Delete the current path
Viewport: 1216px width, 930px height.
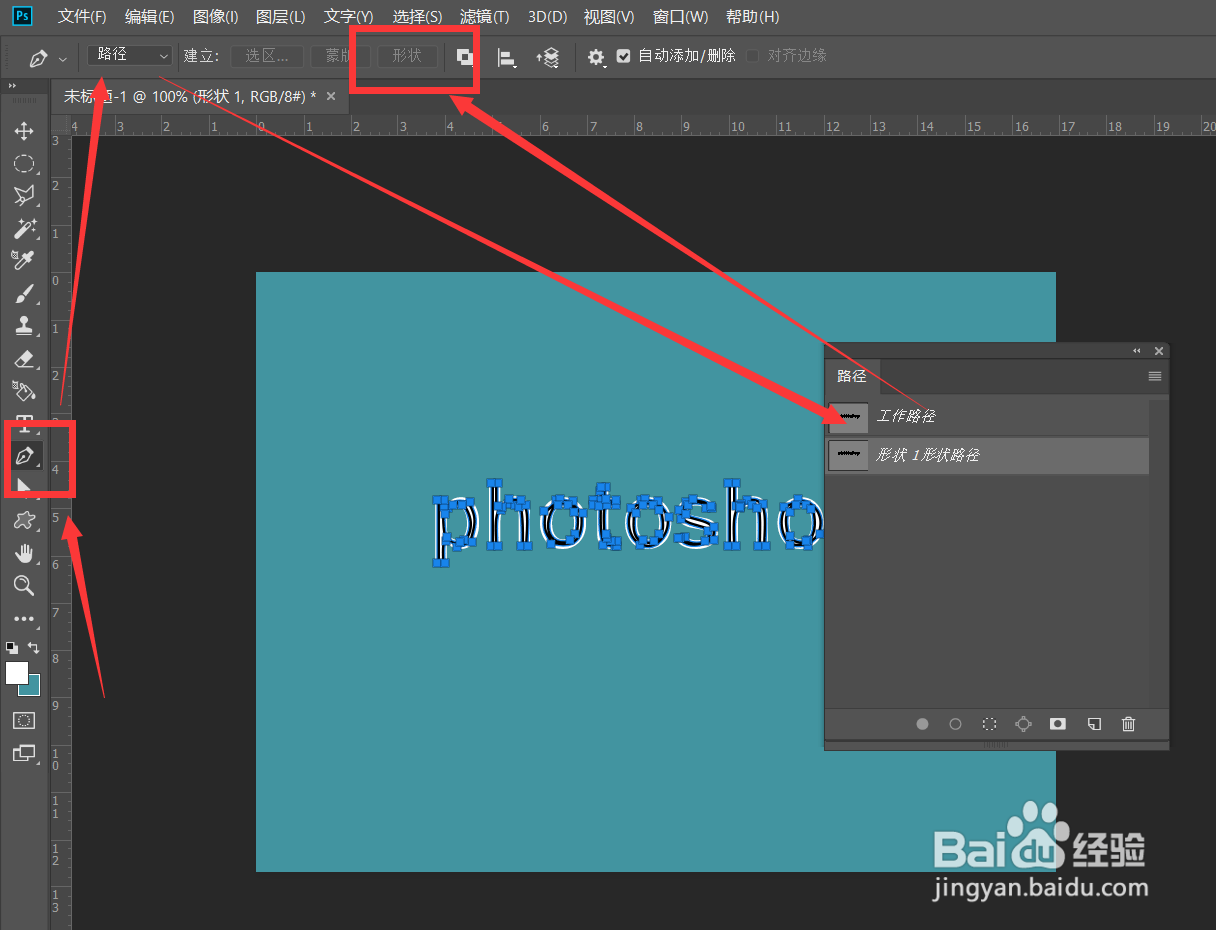1129,724
